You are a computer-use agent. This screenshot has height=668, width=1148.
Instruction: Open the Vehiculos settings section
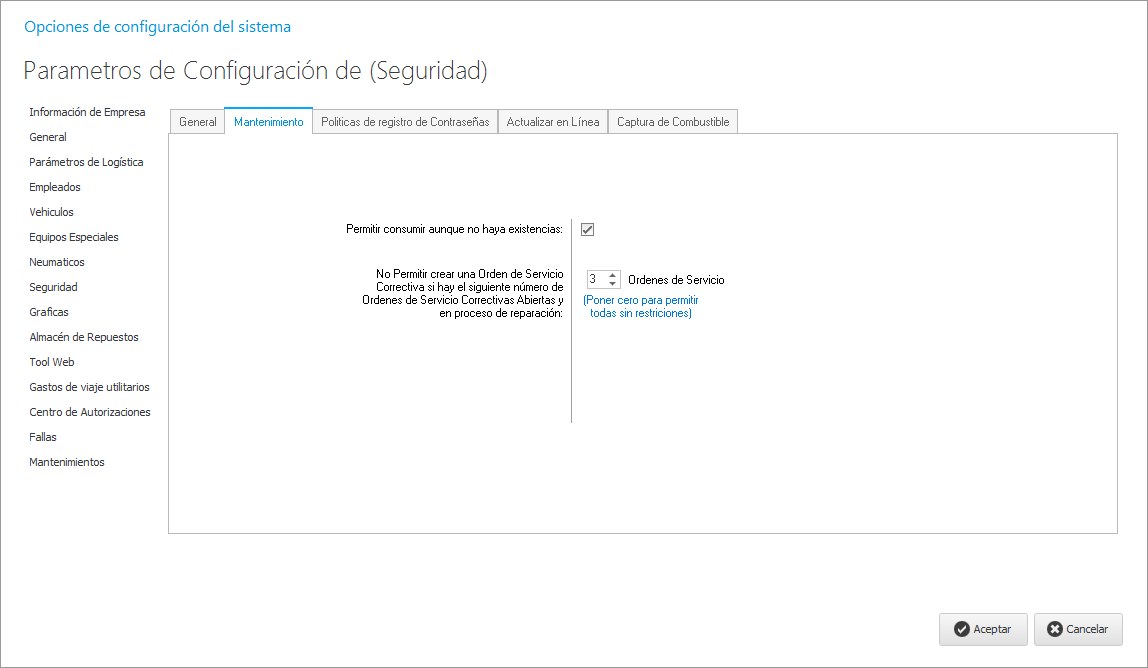coord(51,212)
